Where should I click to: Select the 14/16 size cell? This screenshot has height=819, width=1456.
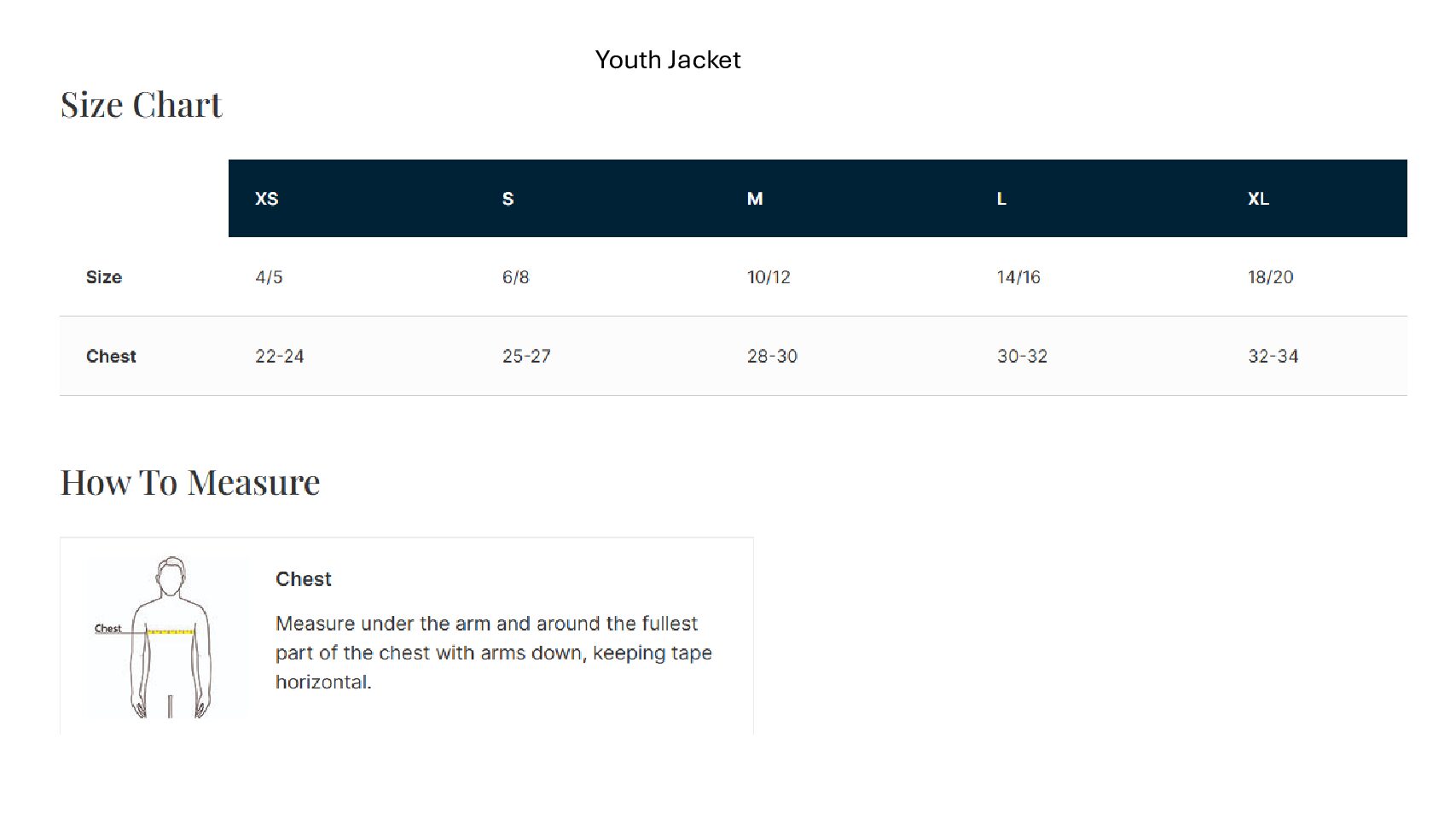[1018, 277]
